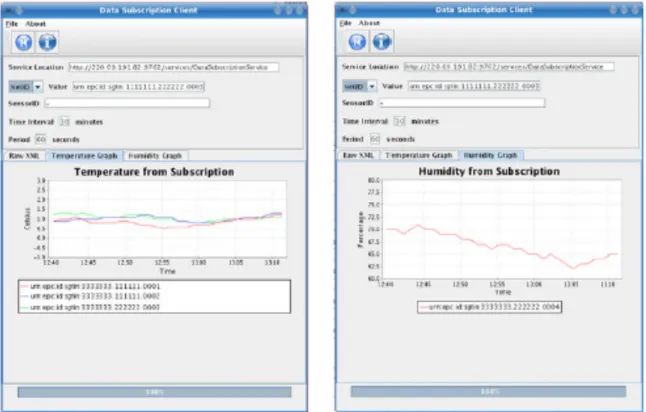Click the blue info icon in Temperature window

tap(47, 42)
